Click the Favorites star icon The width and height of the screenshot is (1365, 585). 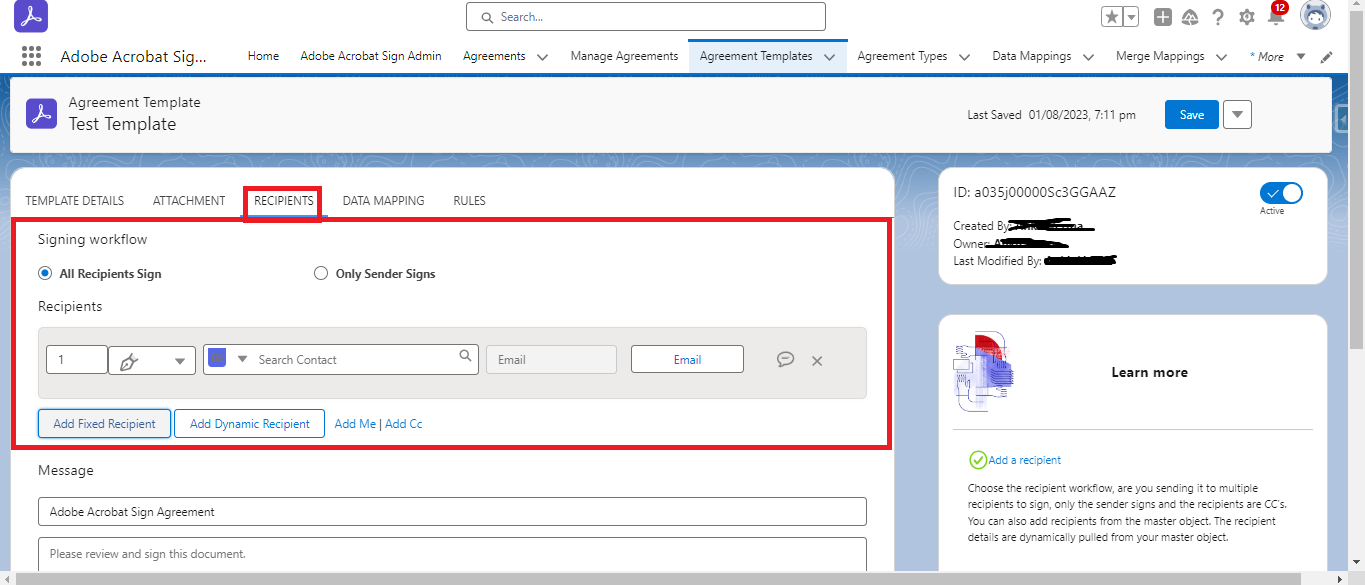(x=1112, y=17)
